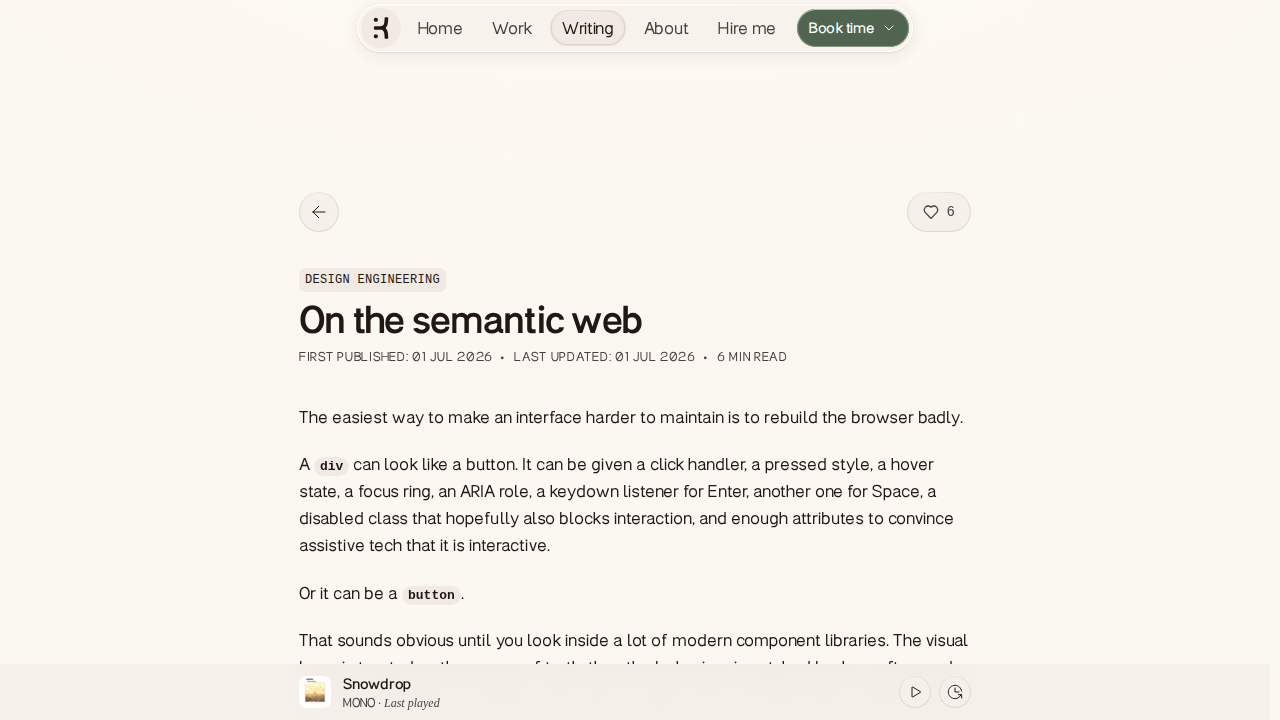
Task: Expand the Book time dropdown chevron
Action: point(889,28)
